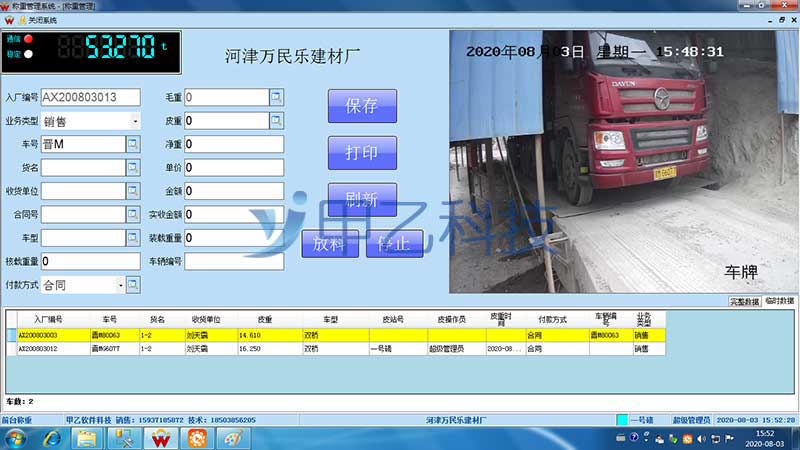Click the white 稳定 indicator light

click(27, 54)
